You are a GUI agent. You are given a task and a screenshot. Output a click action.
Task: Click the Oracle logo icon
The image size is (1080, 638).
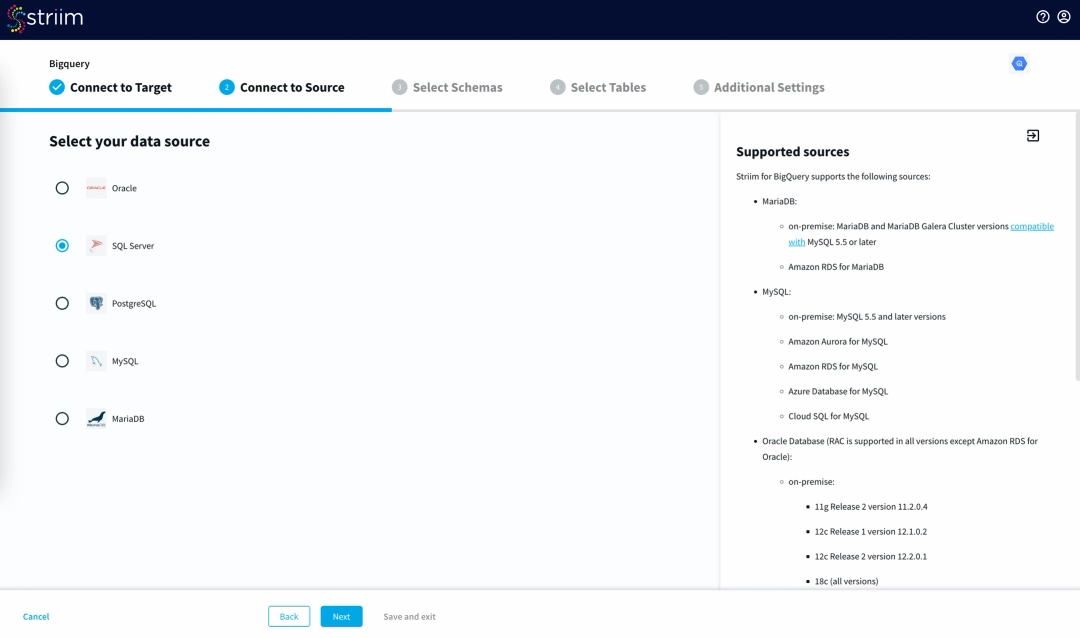(95, 187)
